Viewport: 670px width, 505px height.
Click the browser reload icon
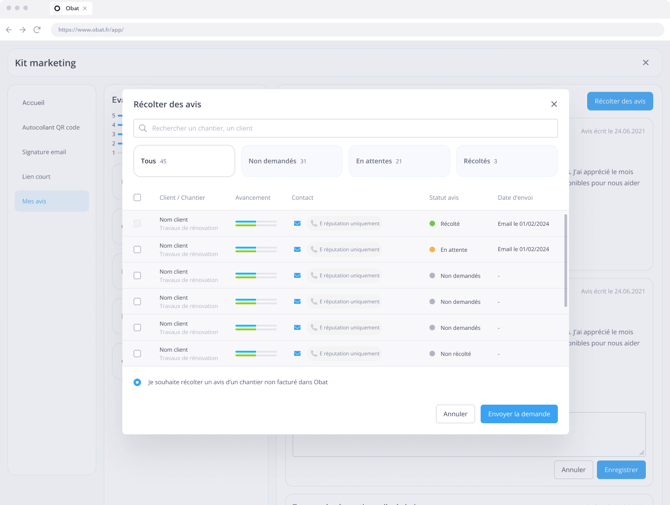pos(37,30)
